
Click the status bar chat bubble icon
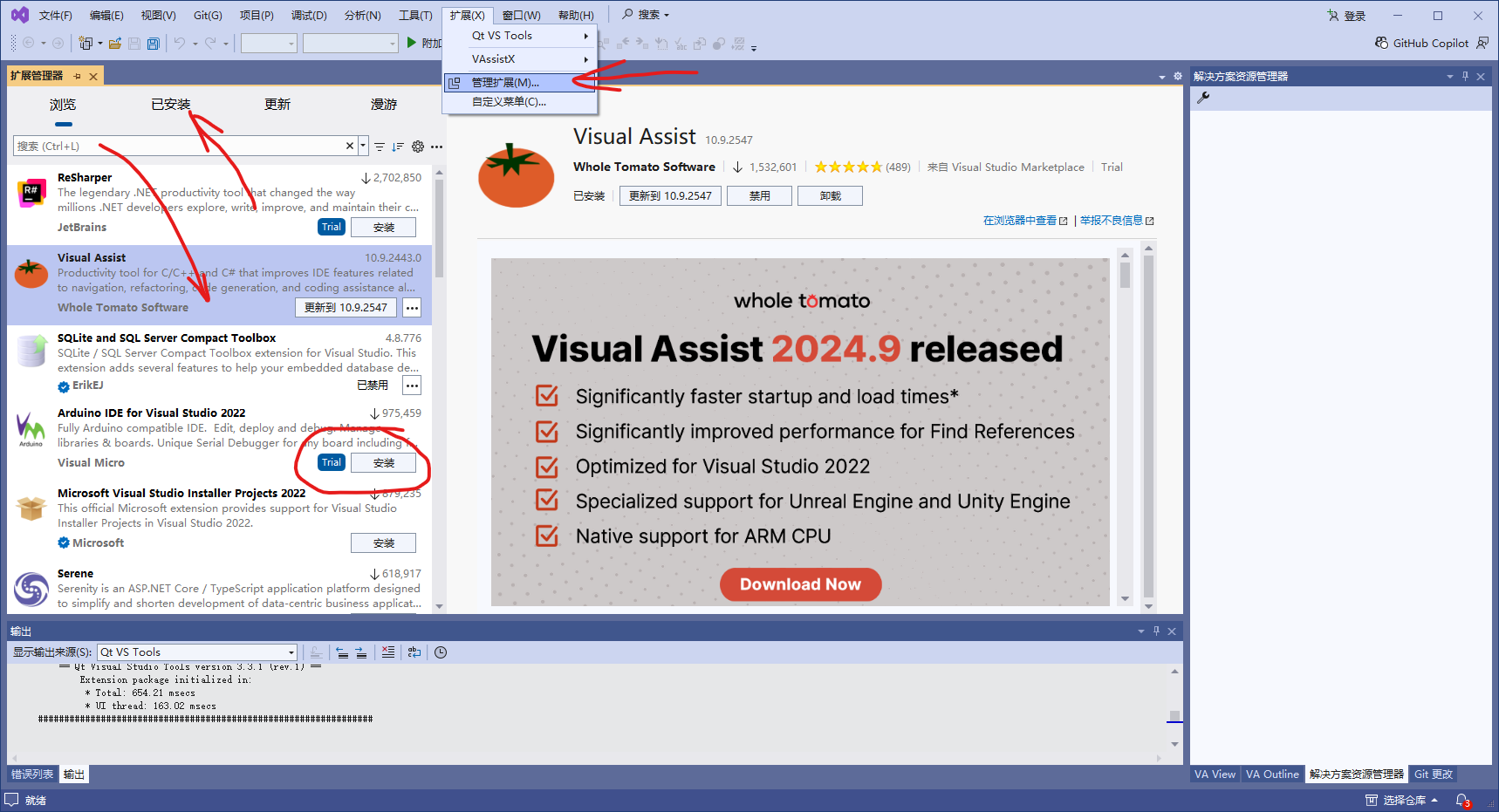coord(11,800)
